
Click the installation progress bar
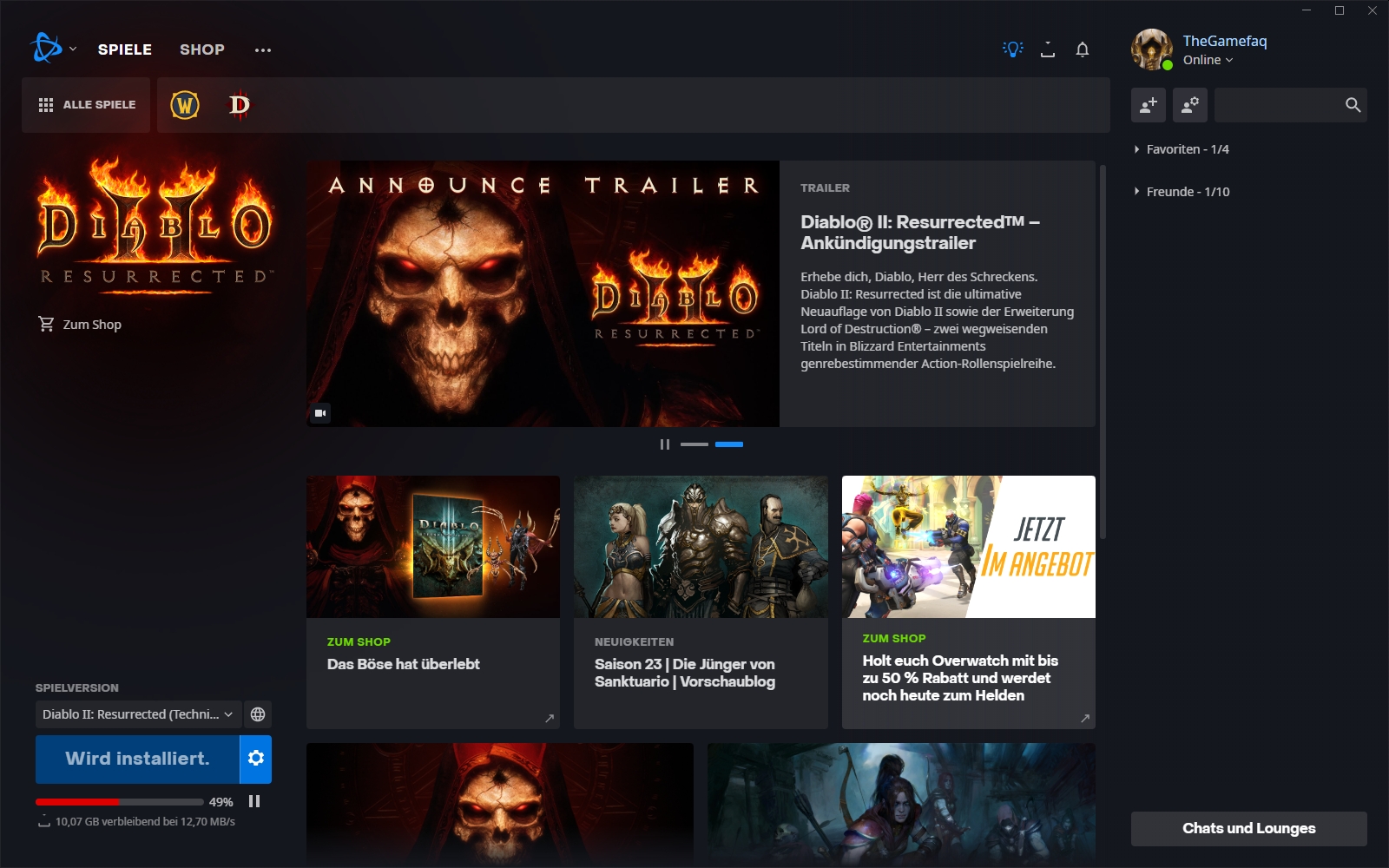point(119,802)
